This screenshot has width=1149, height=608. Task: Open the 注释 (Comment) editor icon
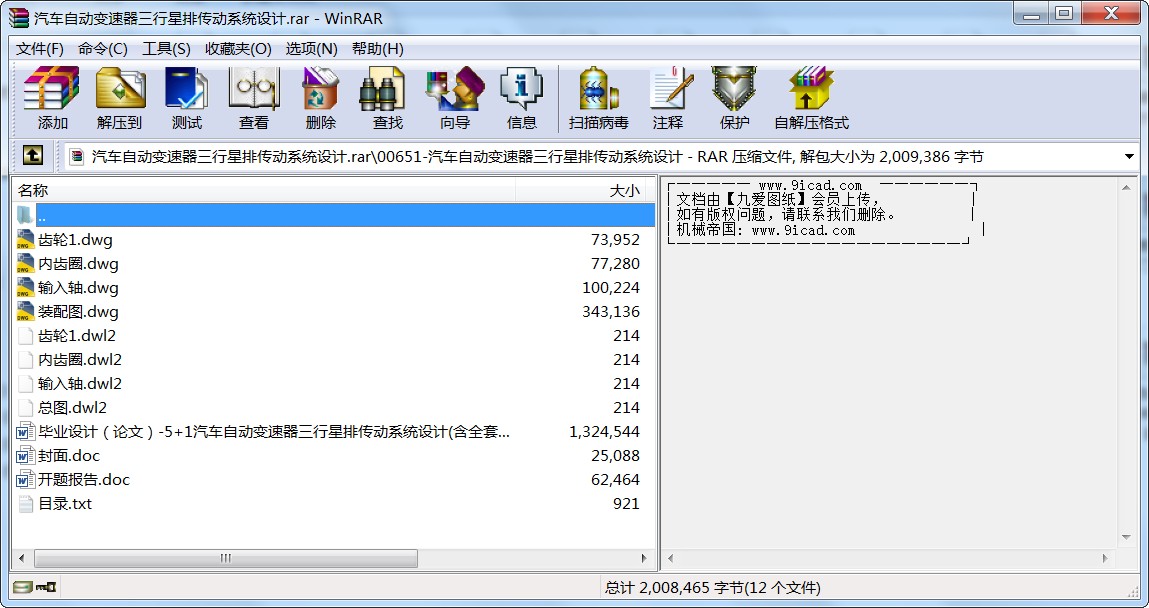667,98
